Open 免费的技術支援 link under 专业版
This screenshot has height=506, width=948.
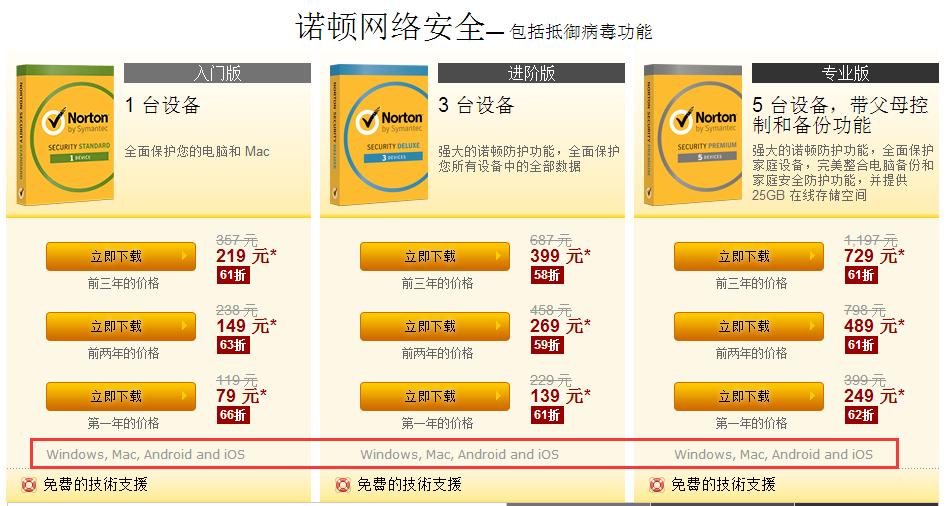[x=723, y=485]
